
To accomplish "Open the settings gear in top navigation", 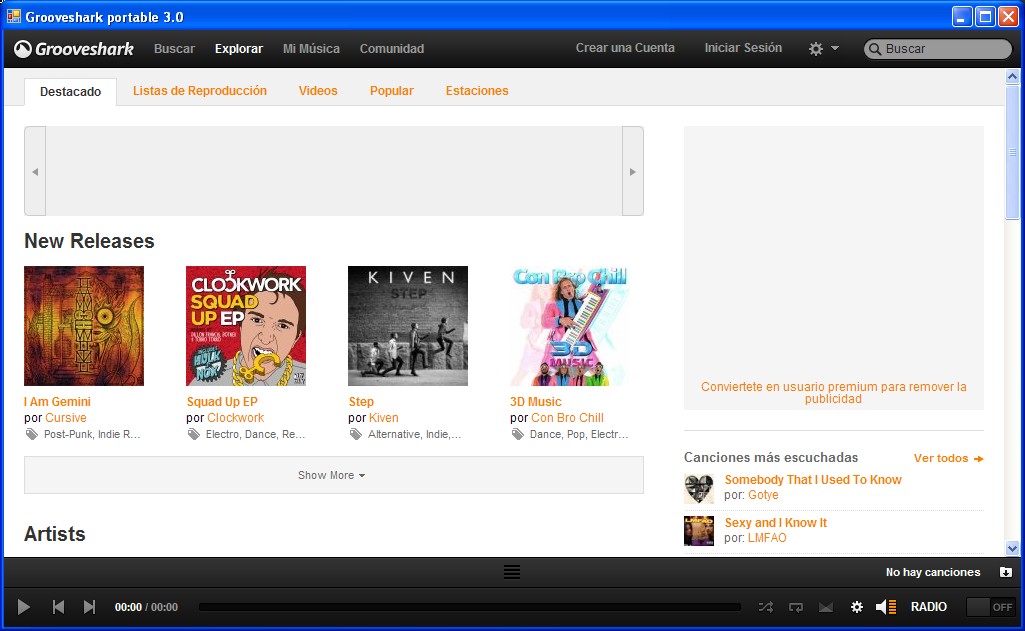I will click(x=815, y=48).
